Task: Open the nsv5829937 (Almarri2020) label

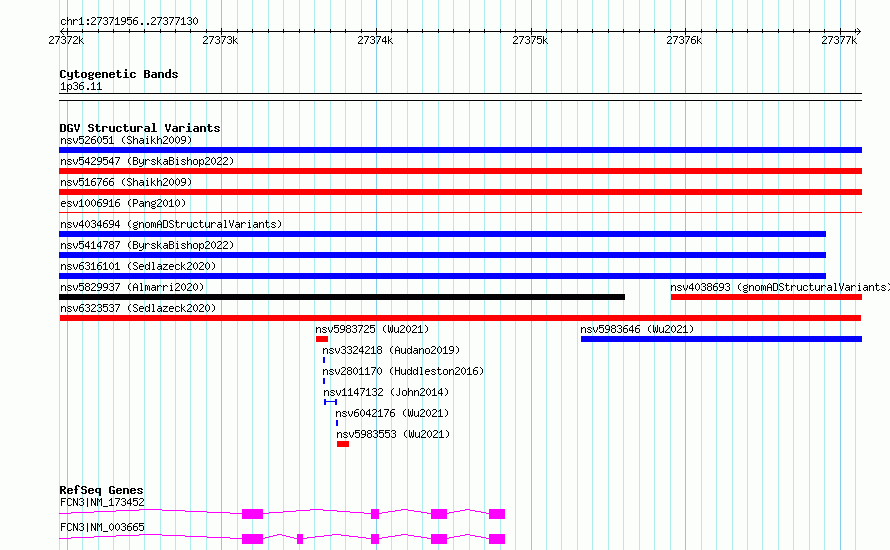Action: tap(132, 287)
